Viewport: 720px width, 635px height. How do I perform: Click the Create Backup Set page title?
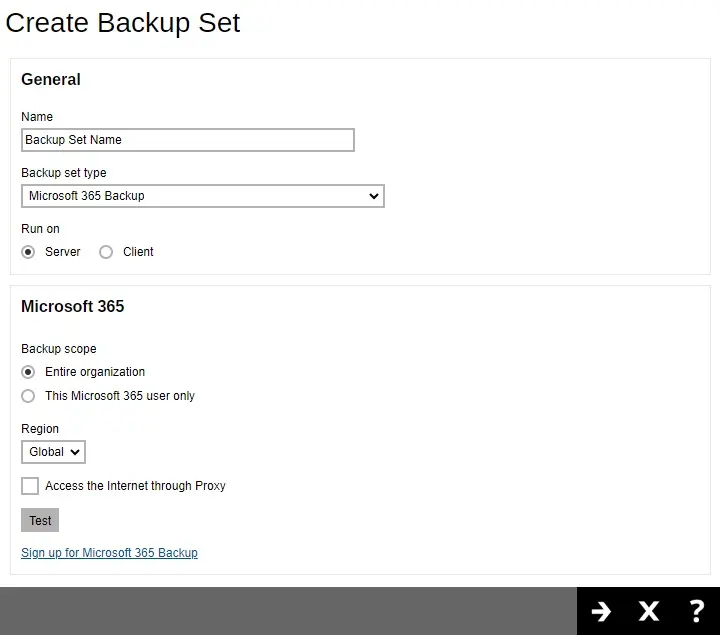point(123,23)
